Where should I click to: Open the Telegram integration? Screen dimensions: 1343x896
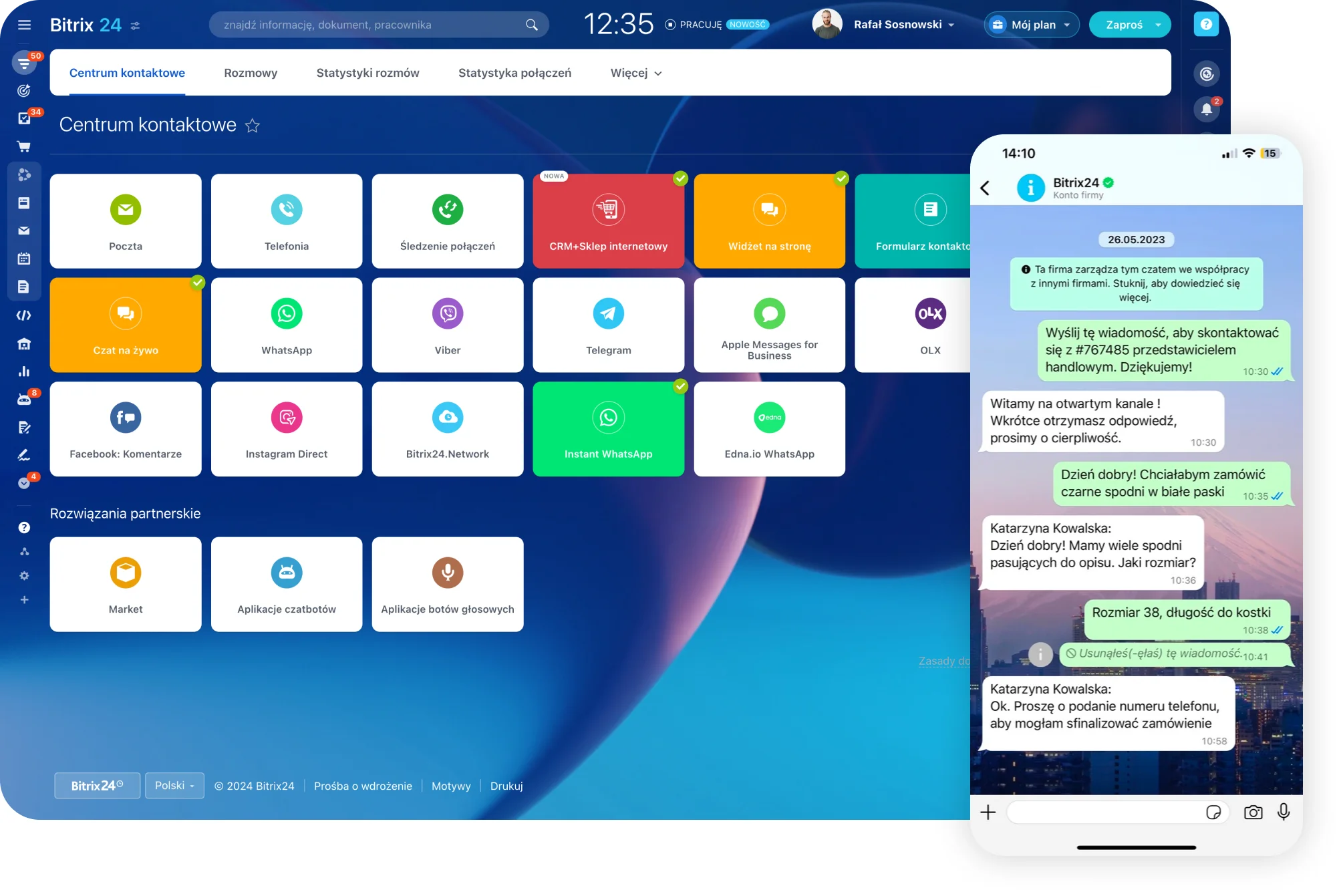click(x=608, y=325)
